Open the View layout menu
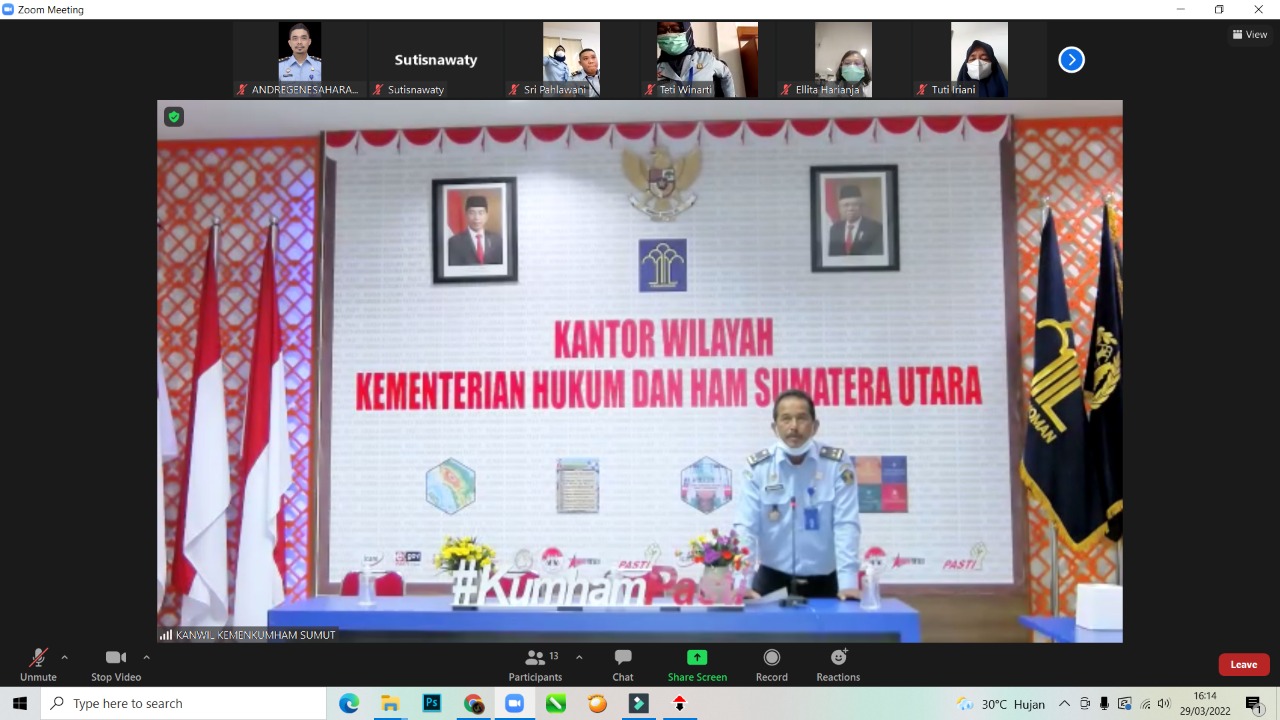The image size is (1280, 720). tap(1250, 34)
